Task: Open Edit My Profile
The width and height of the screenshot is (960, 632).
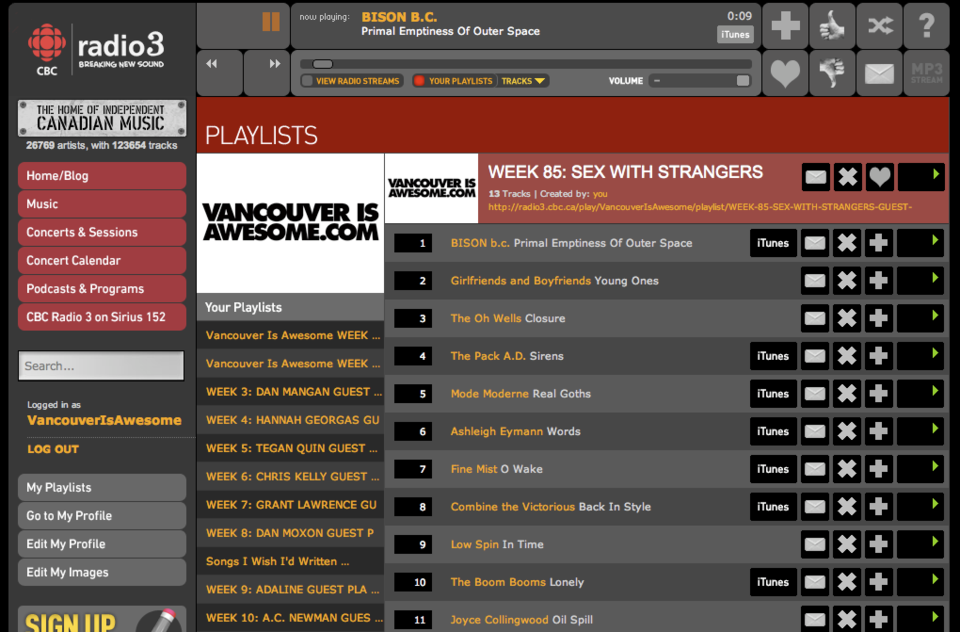Action: coord(102,544)
